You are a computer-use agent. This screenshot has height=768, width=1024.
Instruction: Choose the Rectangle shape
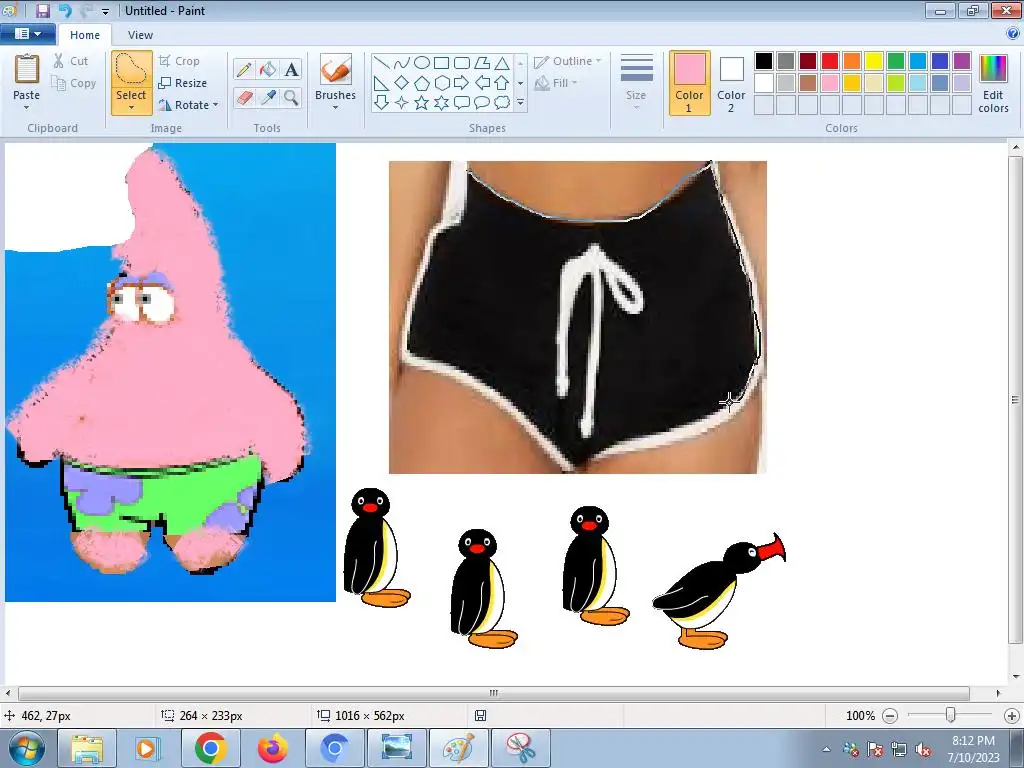click(x=441, y=63)
